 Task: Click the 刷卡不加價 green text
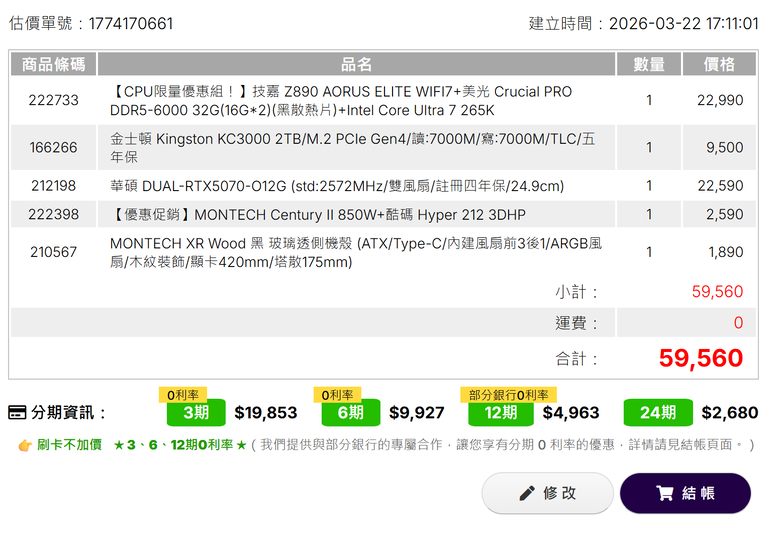click(x=69, y=445)
